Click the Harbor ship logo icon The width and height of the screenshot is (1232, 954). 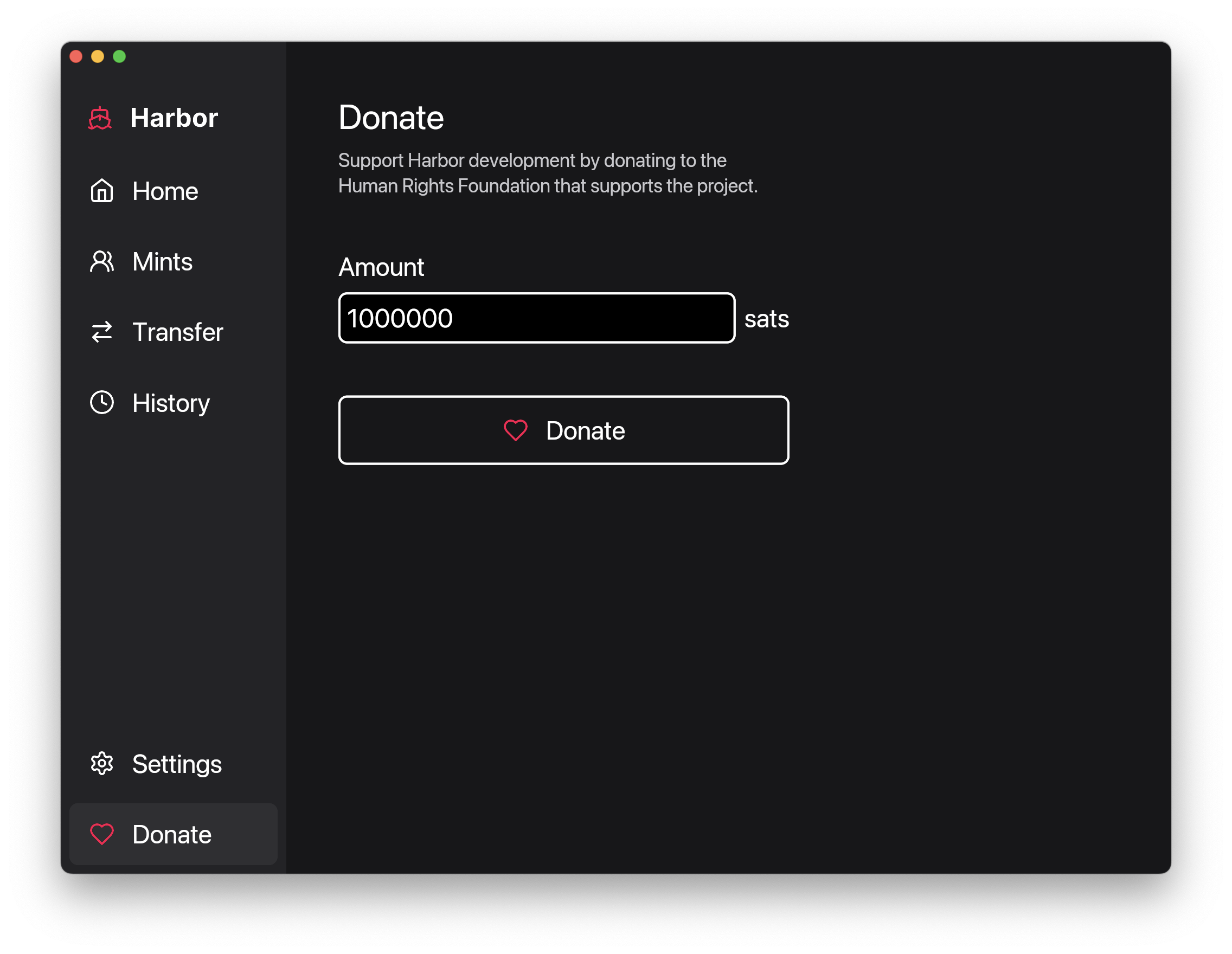click(x=100, y=118)
